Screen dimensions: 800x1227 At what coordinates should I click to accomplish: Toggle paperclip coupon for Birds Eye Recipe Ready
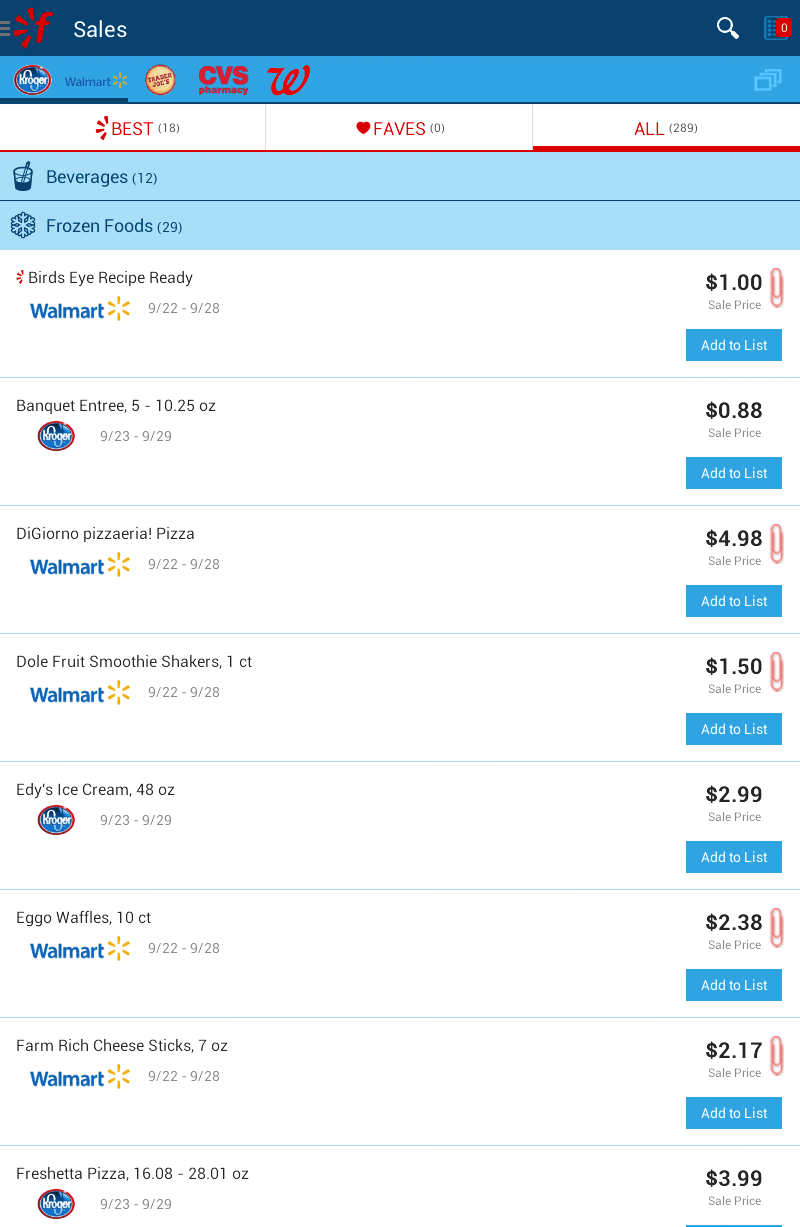[x=776, y=288]
